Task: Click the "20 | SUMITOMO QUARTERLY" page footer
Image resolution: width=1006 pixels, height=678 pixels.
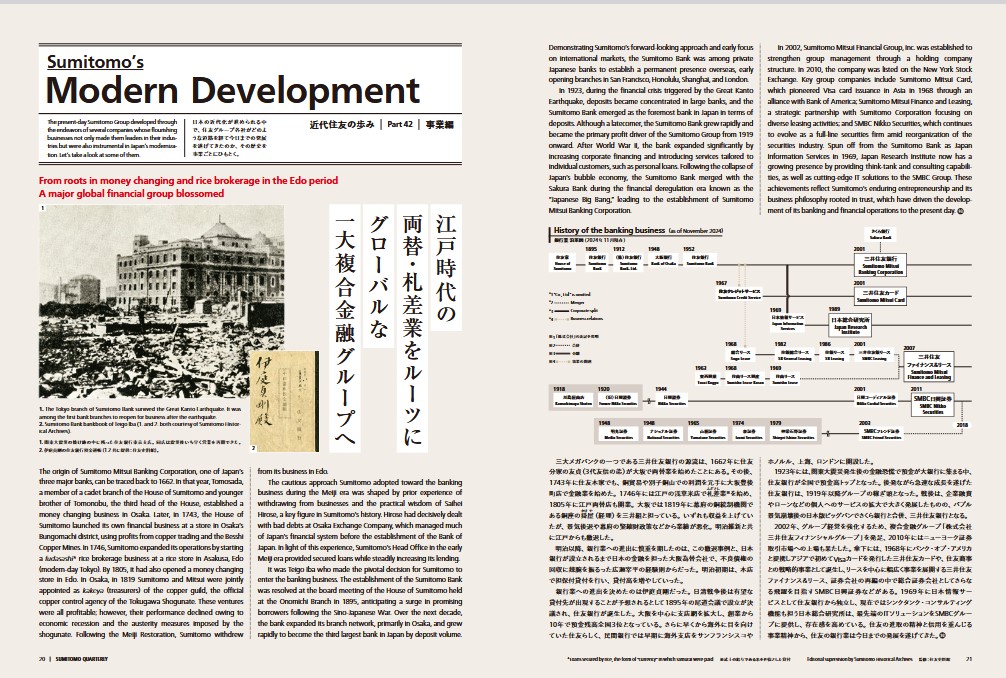Action: click(x=73, y=659)
